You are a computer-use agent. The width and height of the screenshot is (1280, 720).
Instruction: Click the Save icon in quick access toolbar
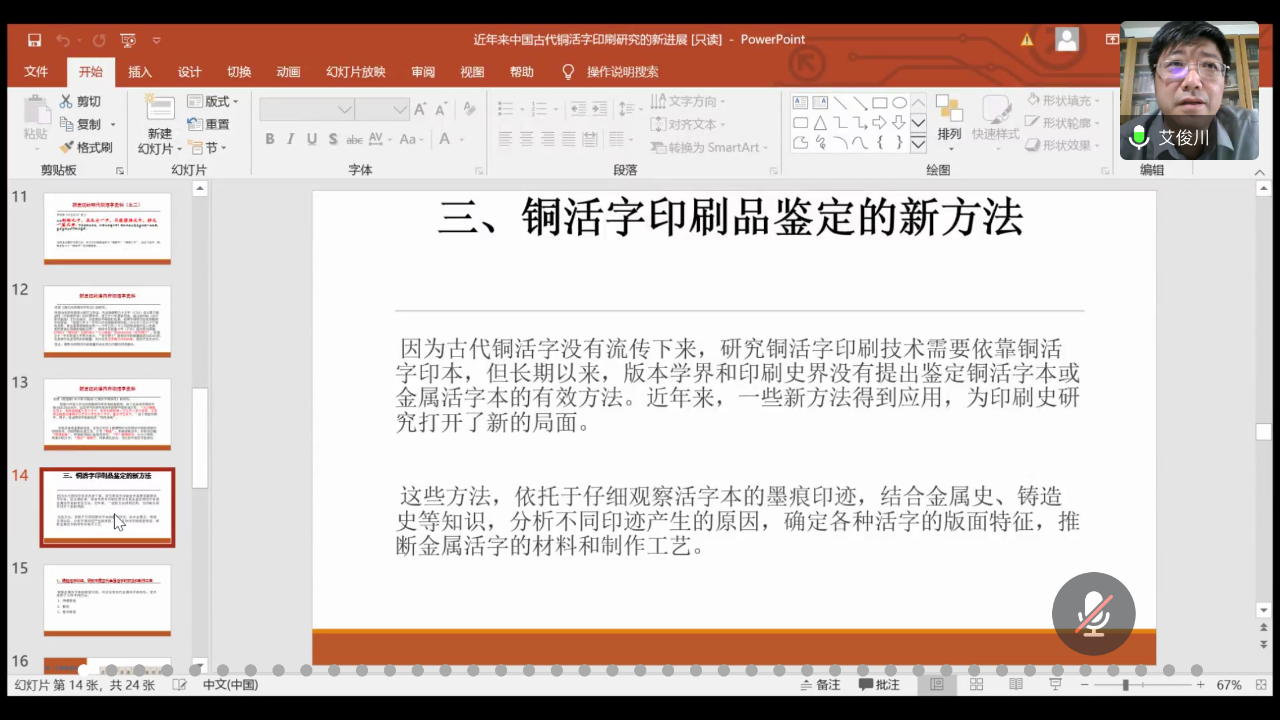point(35,40)
